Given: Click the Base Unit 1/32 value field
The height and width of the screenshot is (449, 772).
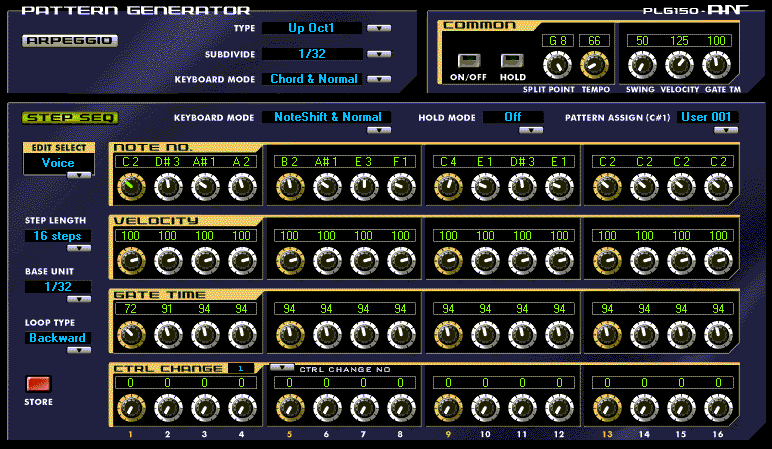Looking at the screenshot, I should 58,287.
